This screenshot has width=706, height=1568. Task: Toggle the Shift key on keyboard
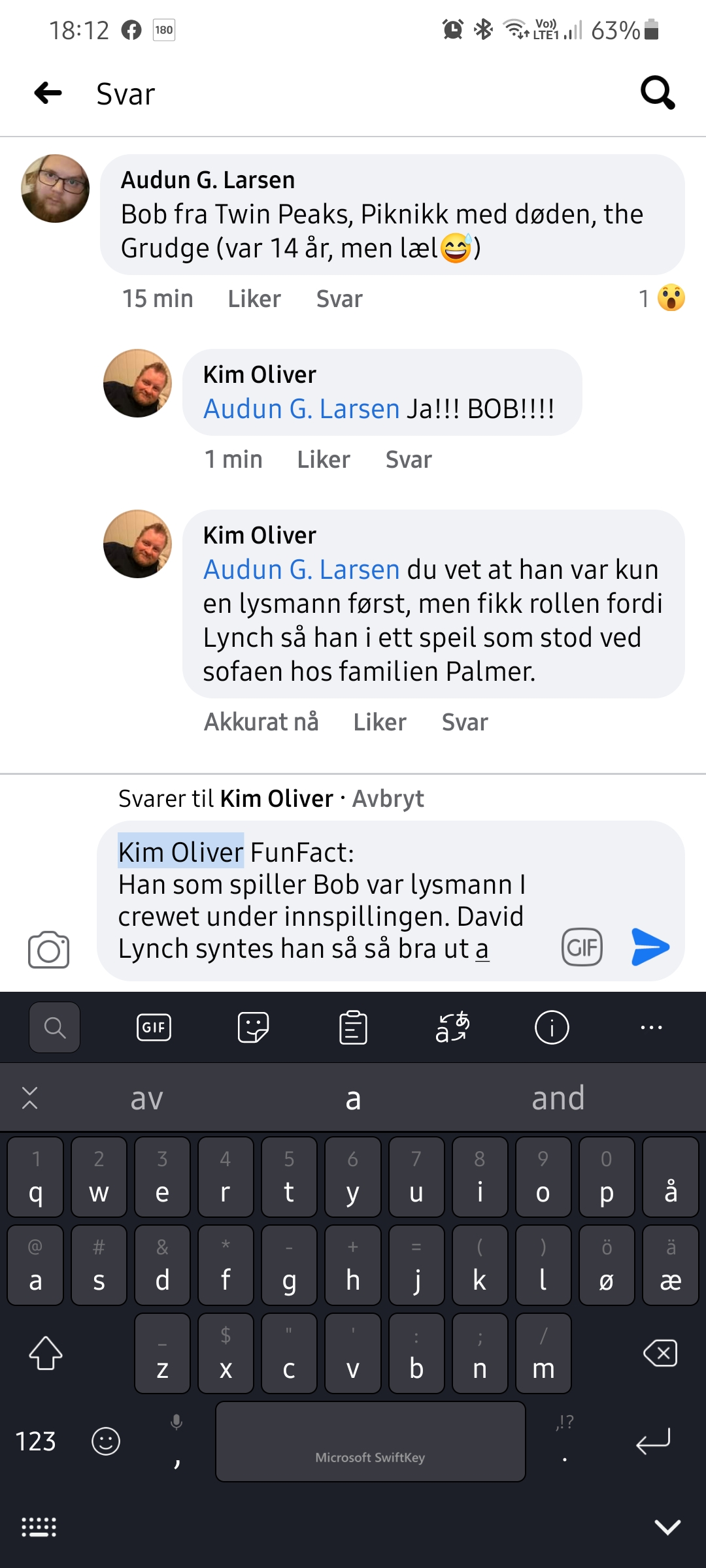click(46, 1352)
